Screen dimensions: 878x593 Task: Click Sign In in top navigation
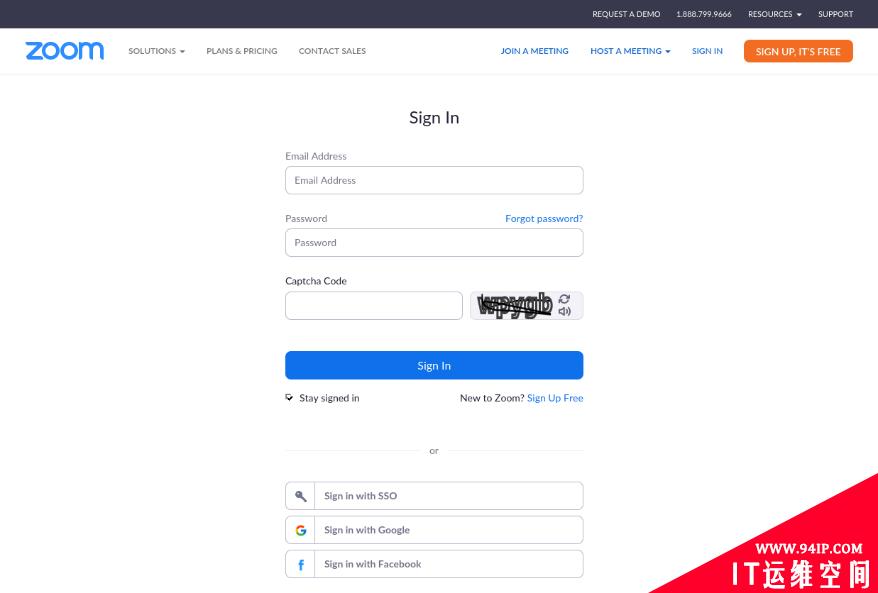(x=707, y=51)
